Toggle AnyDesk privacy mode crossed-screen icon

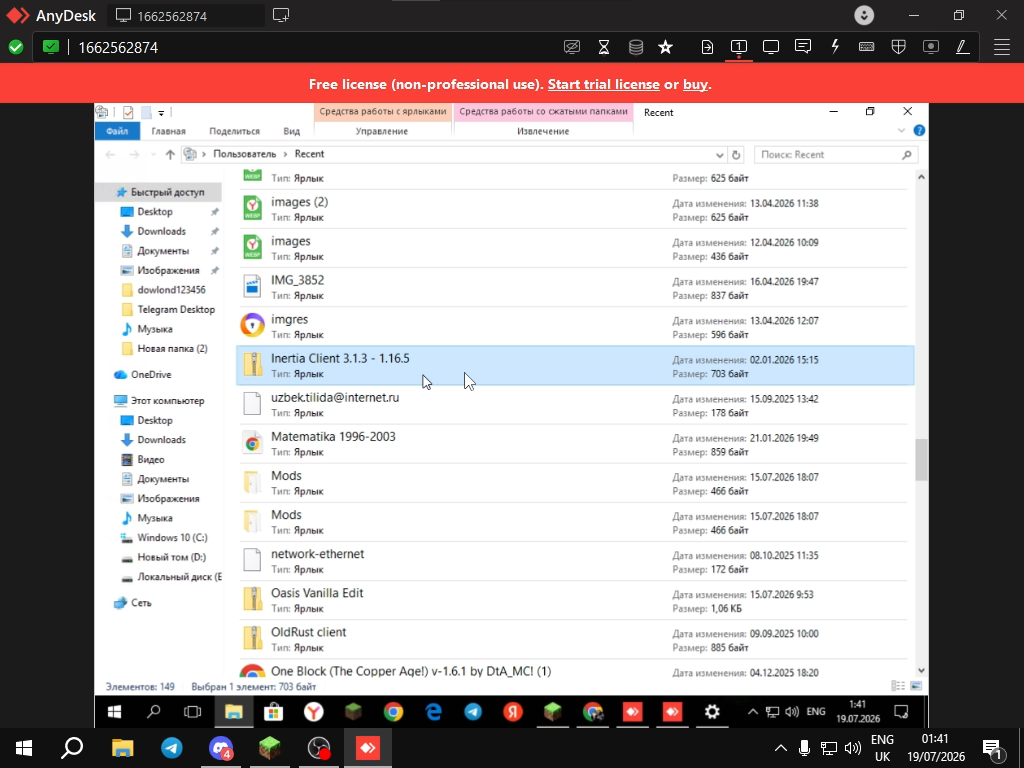click(572, 47)
